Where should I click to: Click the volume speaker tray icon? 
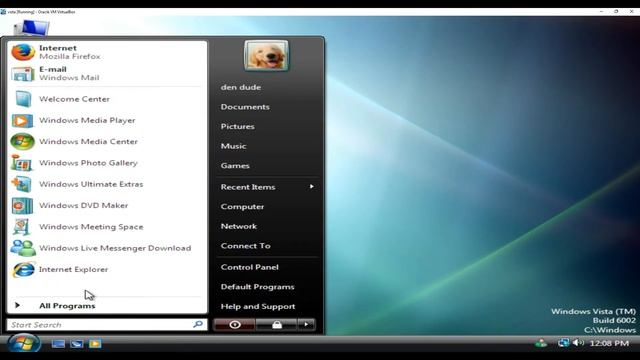pyautogui.click(x=578, y=343)
